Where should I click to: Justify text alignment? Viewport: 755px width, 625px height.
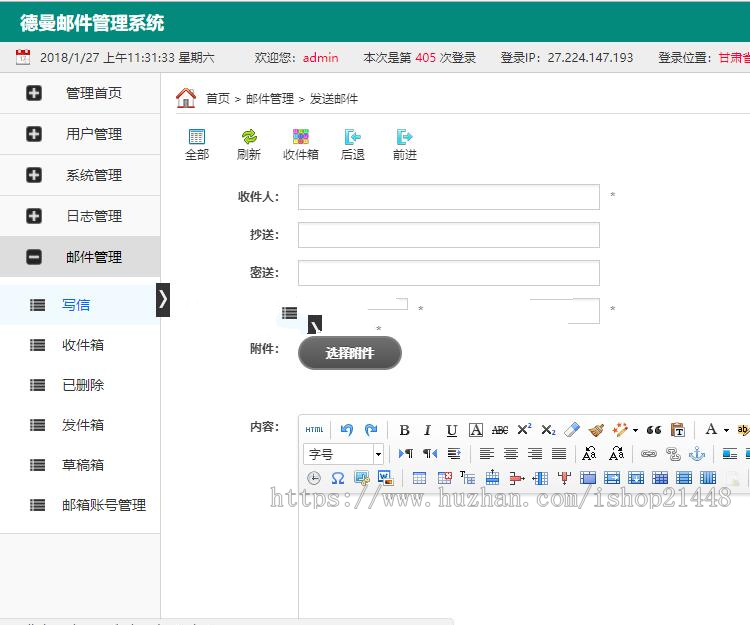pyautogui.click(x=559, y=454)
